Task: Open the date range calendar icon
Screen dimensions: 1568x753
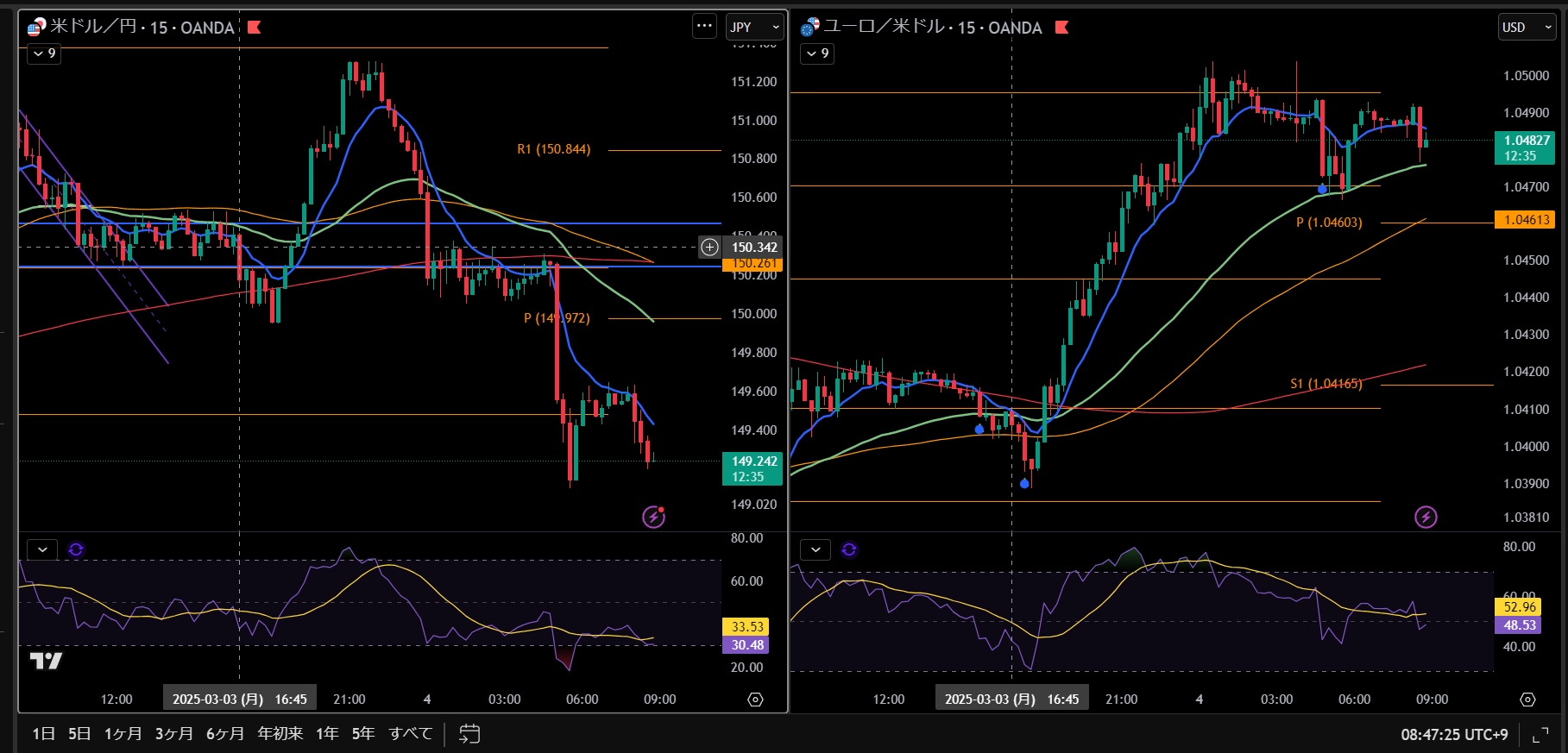Action: 469,734
